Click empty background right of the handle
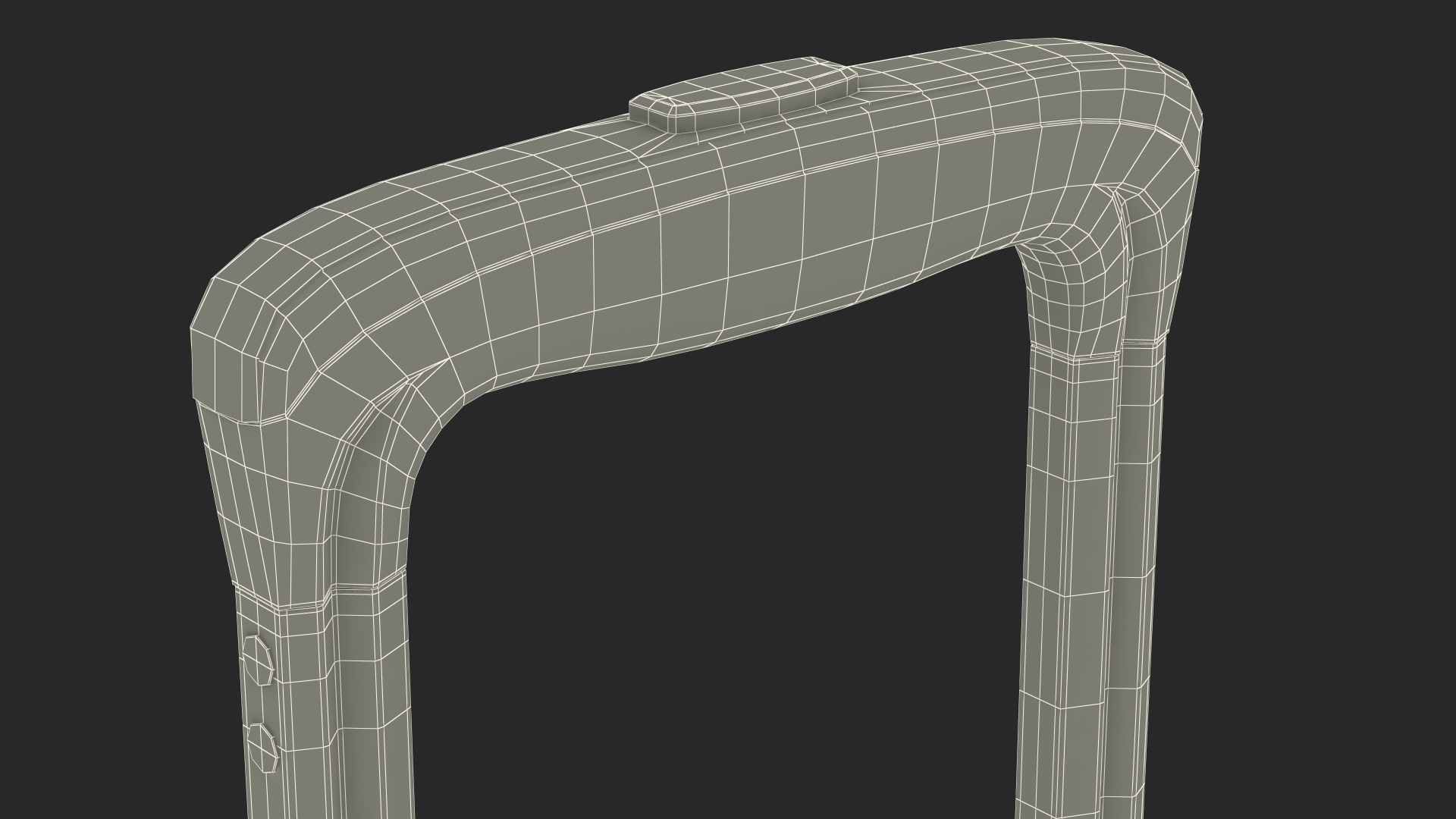The width and height of the screenshot is (1456, 819). coord(1327,455)
